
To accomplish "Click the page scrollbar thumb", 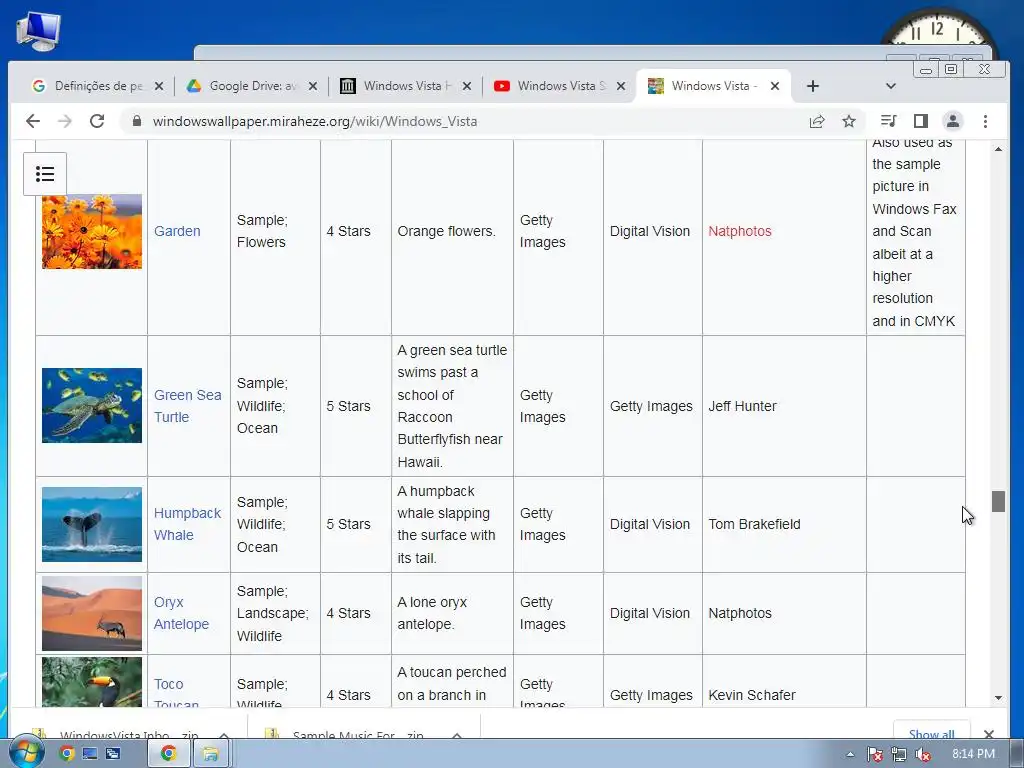I will [998, 502].
